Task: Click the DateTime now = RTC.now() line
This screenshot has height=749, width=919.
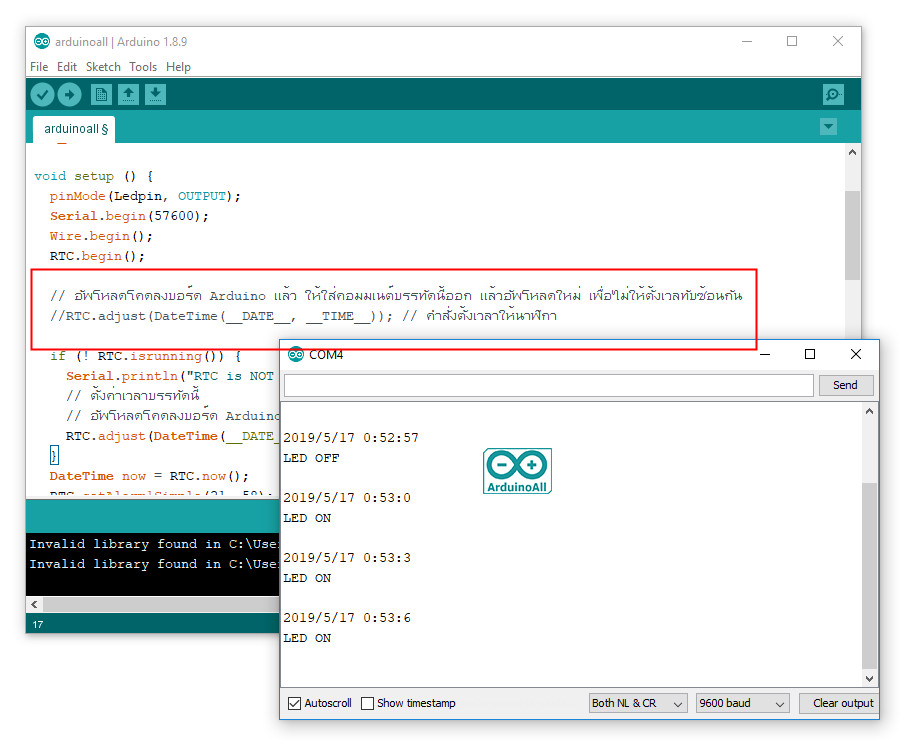Action: click(149, 476)
